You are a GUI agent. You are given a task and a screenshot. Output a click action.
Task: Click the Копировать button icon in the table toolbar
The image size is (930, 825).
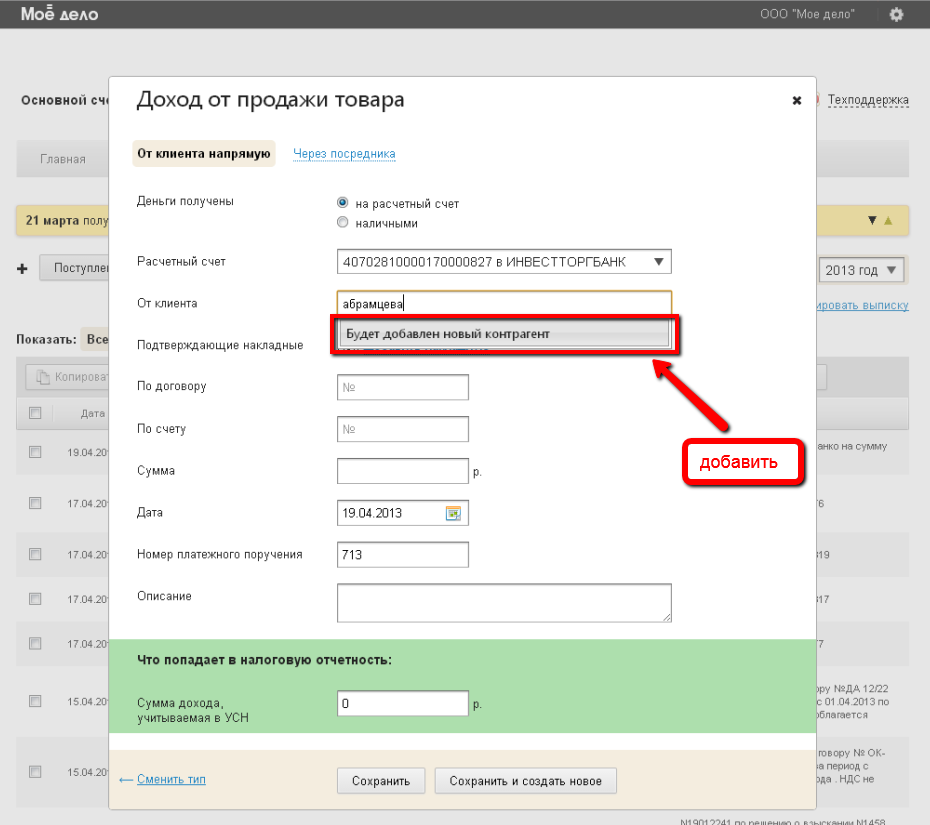(x=43, y=377)
